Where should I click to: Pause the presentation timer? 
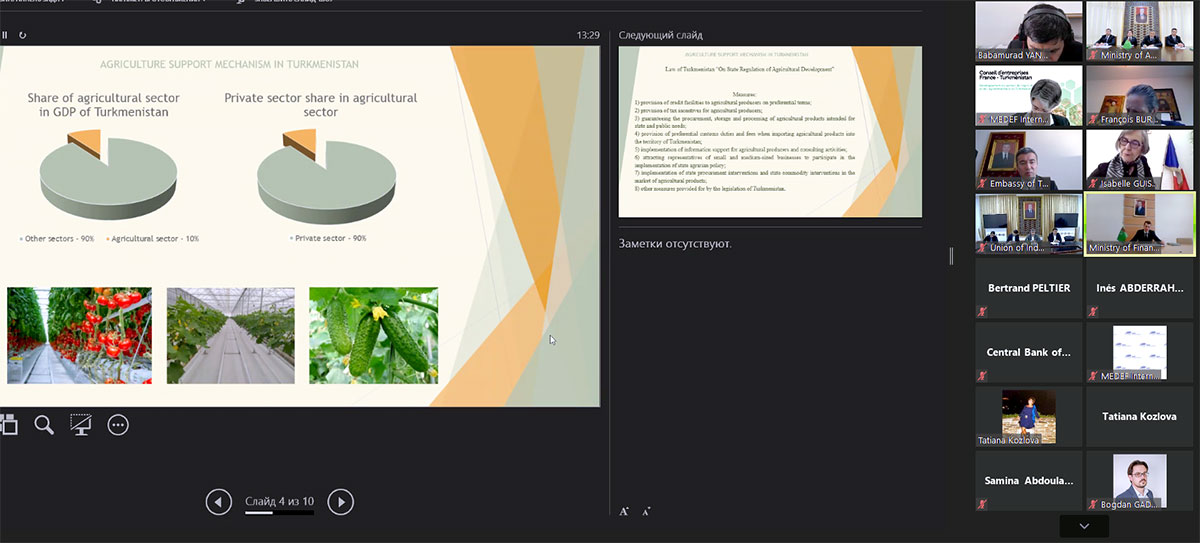[x=4, y=35]
